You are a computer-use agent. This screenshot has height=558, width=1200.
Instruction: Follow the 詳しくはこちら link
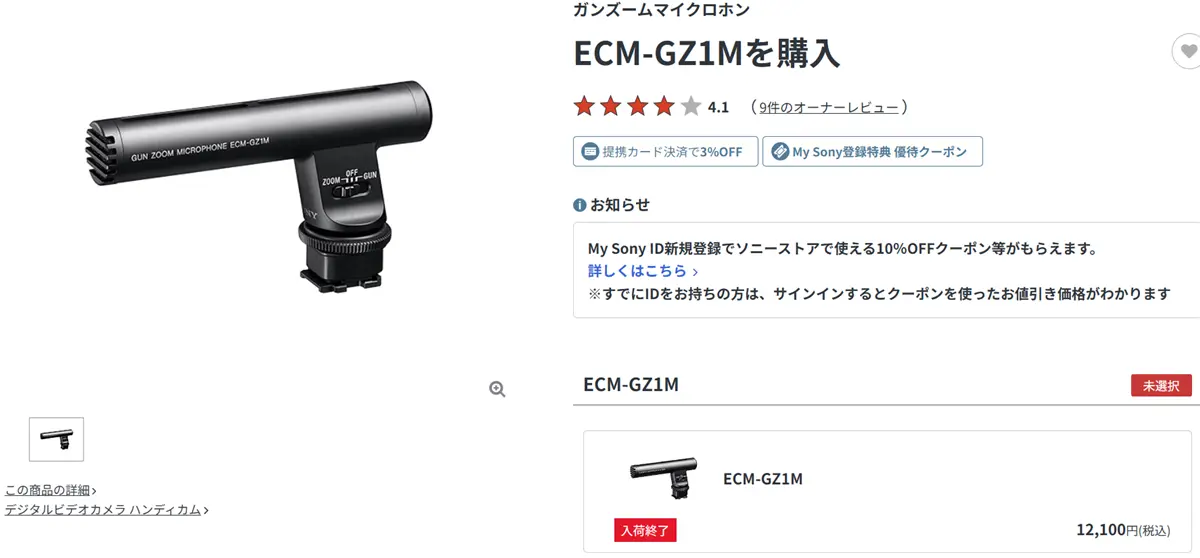click(x=637, y=271)
